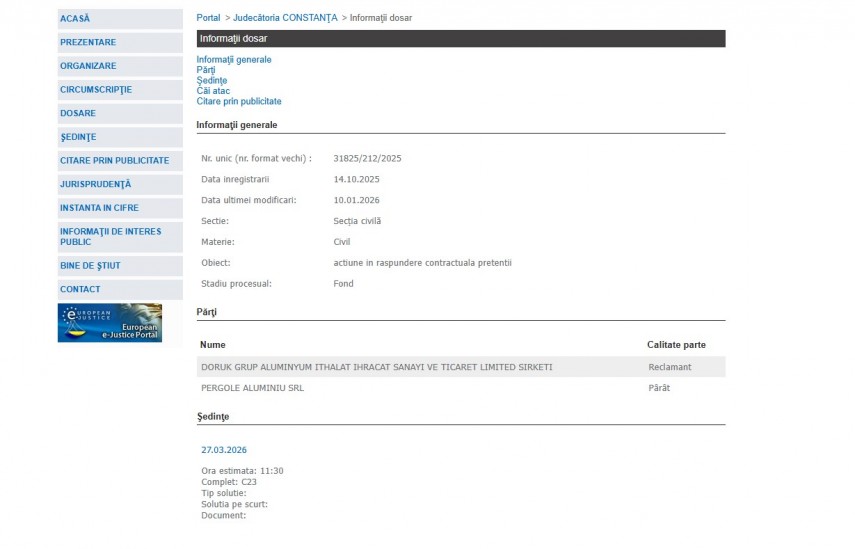
Task: Open ȘEDINȚE in the sidebar menu
Action: tap(78, 137)
